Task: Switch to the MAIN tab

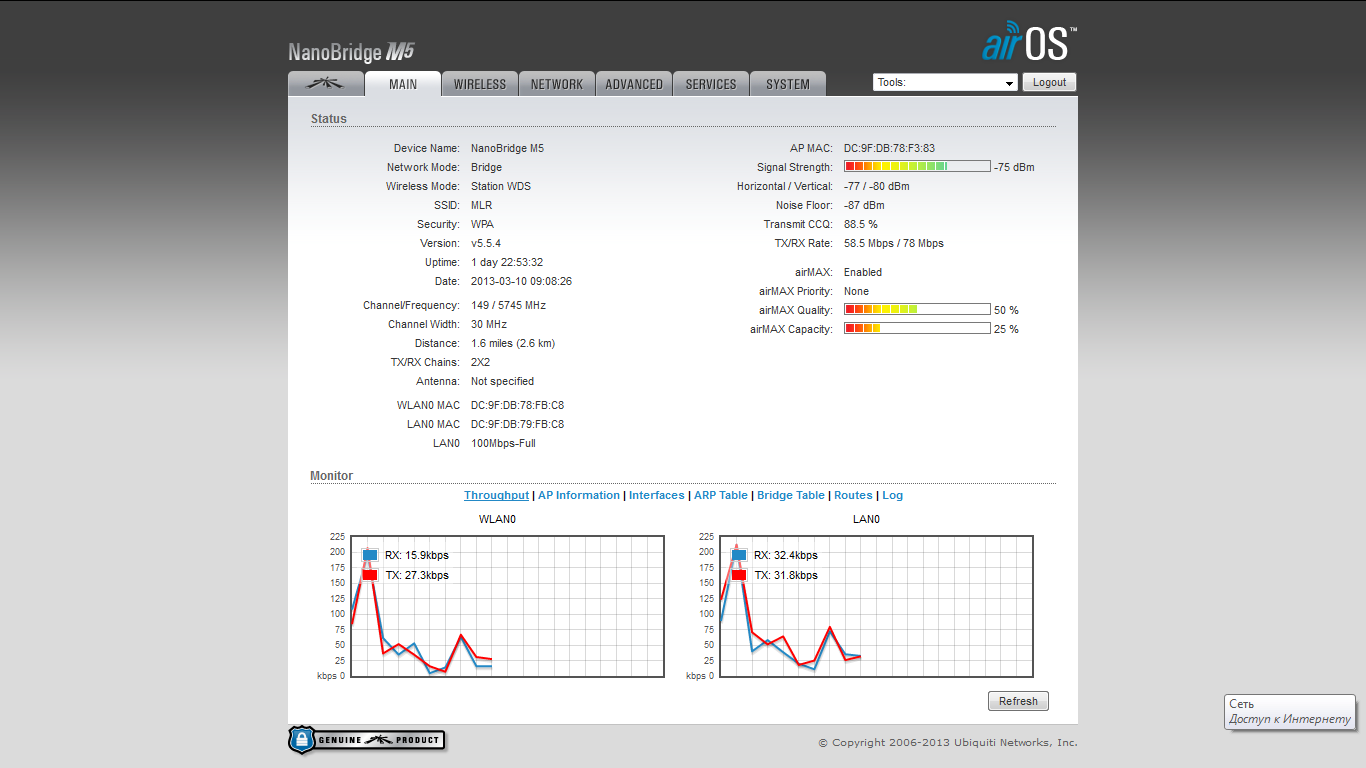Action: pos(403,84)
